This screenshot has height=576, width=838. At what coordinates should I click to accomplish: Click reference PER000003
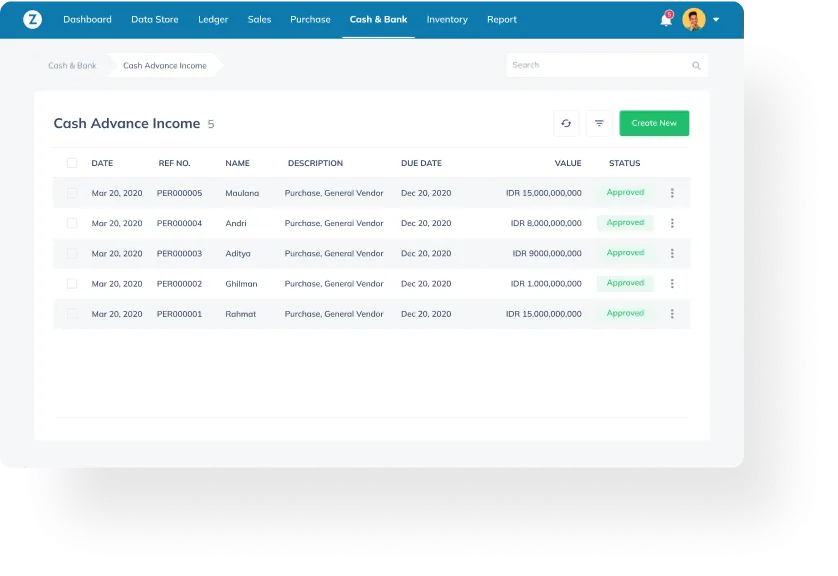tap(179, 253)
